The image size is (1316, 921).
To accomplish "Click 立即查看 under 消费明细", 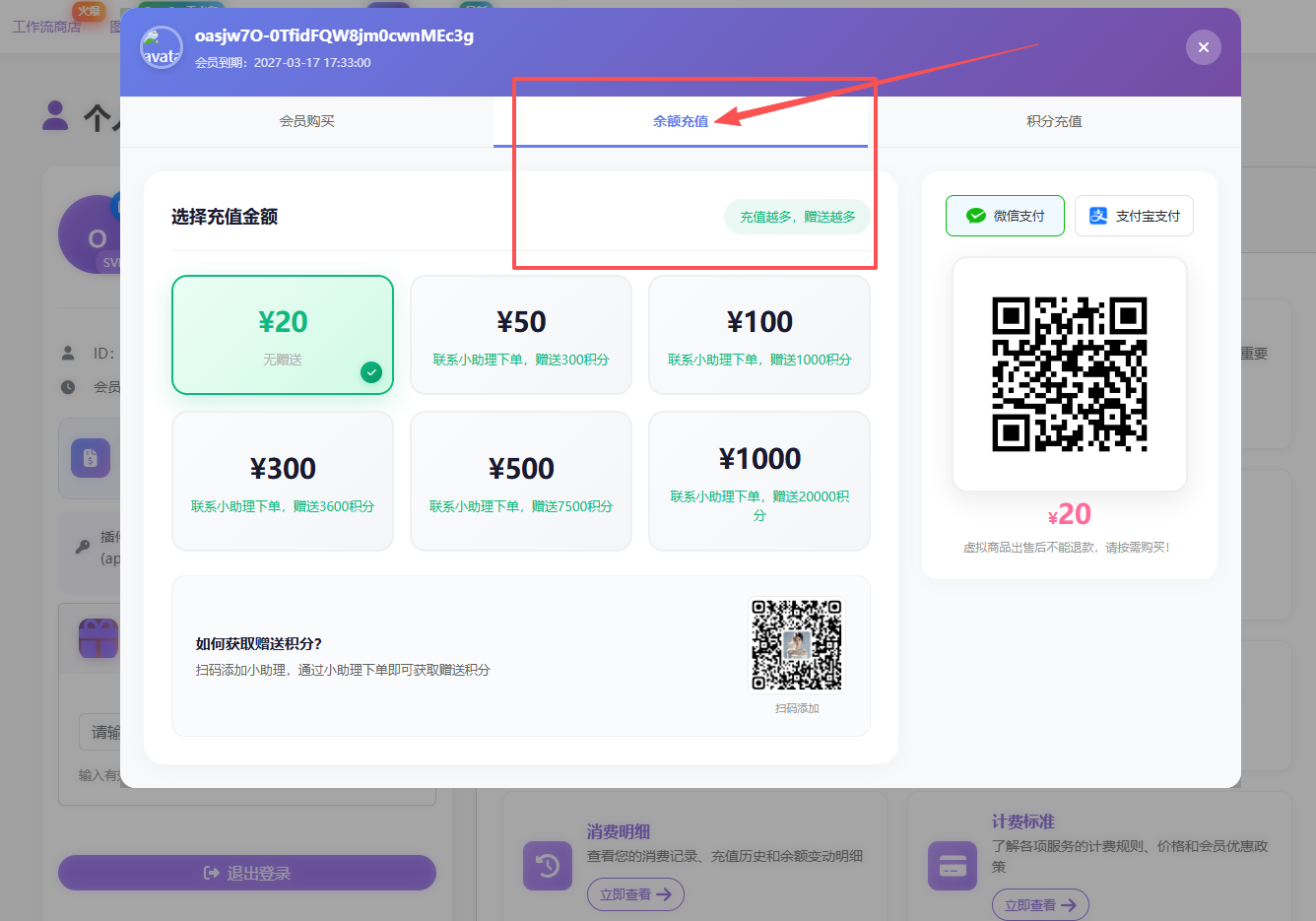I will pos(635,894).
